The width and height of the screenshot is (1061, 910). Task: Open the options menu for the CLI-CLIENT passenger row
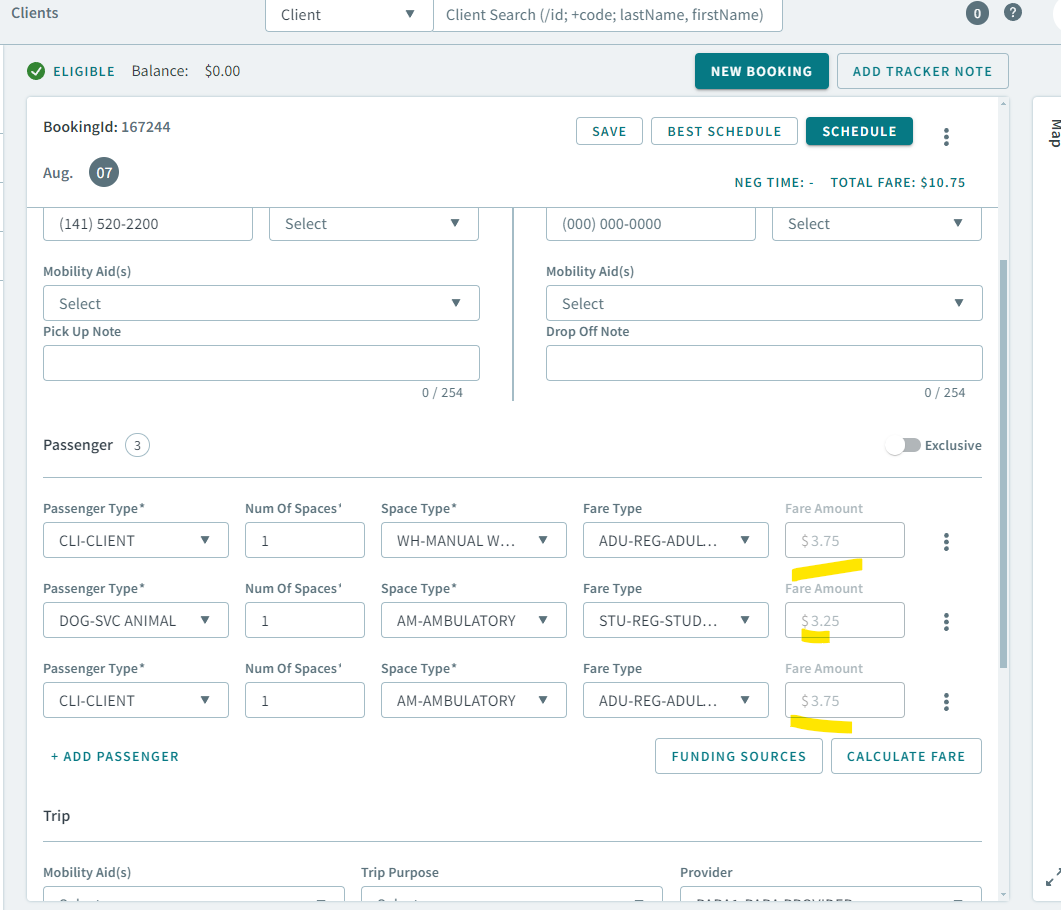tap(946, 541)
